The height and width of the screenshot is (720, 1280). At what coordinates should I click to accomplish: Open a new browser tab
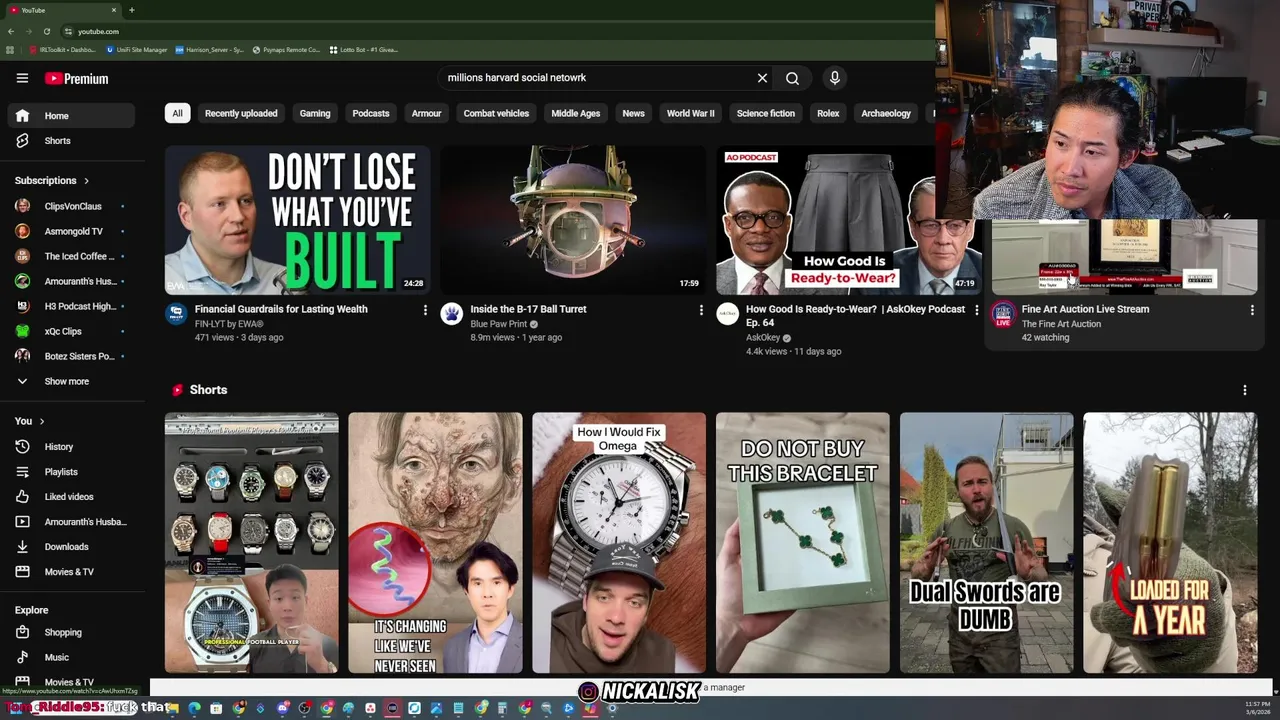point(131,10)
